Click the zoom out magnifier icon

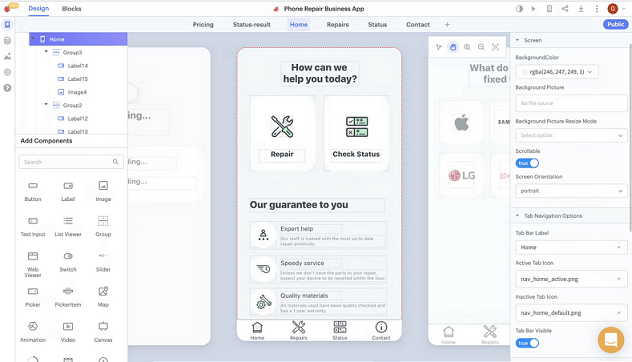click(x=481, y=47)
